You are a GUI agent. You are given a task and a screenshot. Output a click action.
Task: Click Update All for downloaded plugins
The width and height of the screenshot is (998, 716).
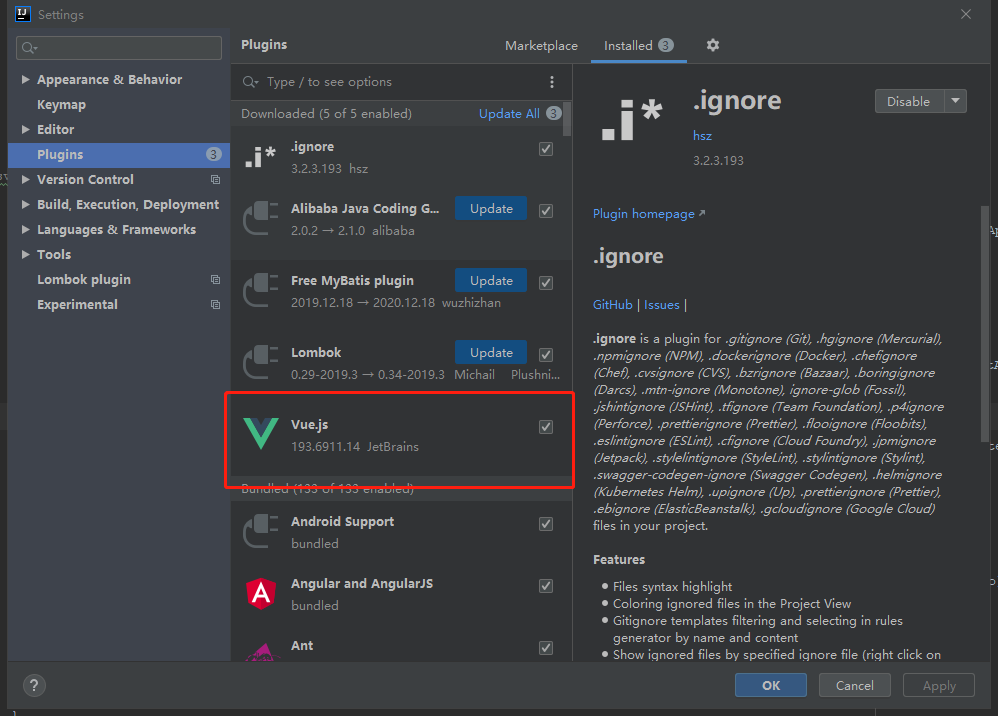pyautogui.click(x=511, y=113)
